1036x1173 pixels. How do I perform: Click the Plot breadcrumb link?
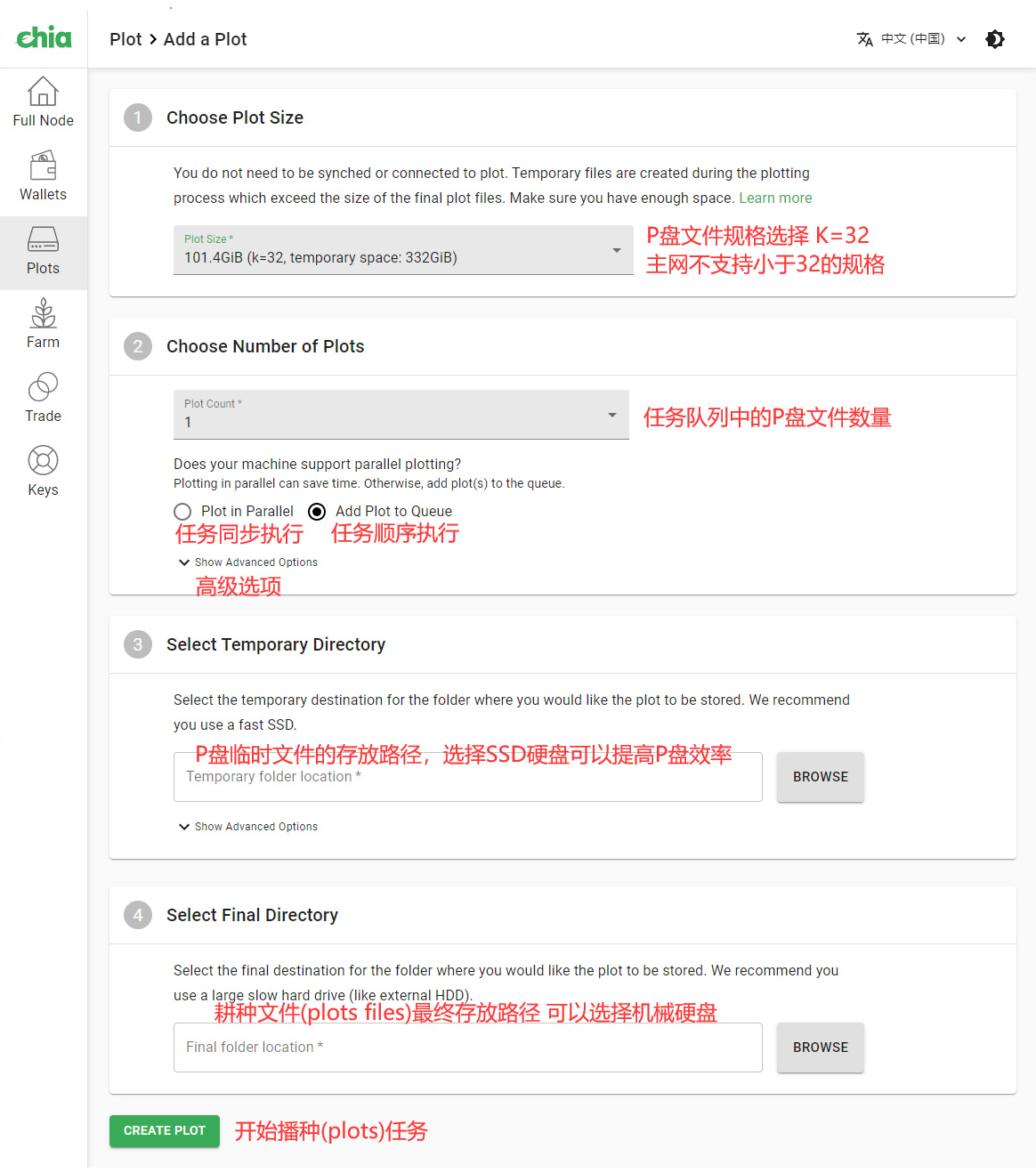(125, 39)
